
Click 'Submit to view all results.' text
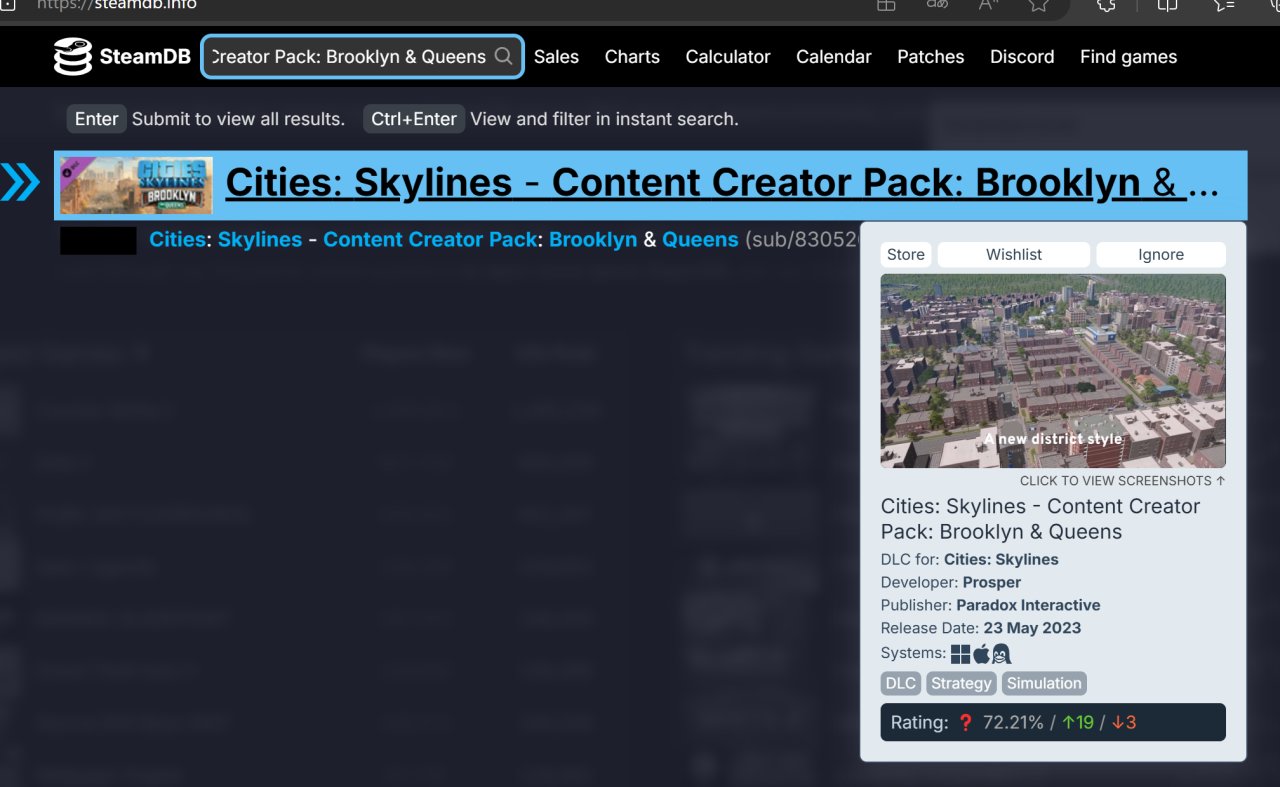point(238,119)
